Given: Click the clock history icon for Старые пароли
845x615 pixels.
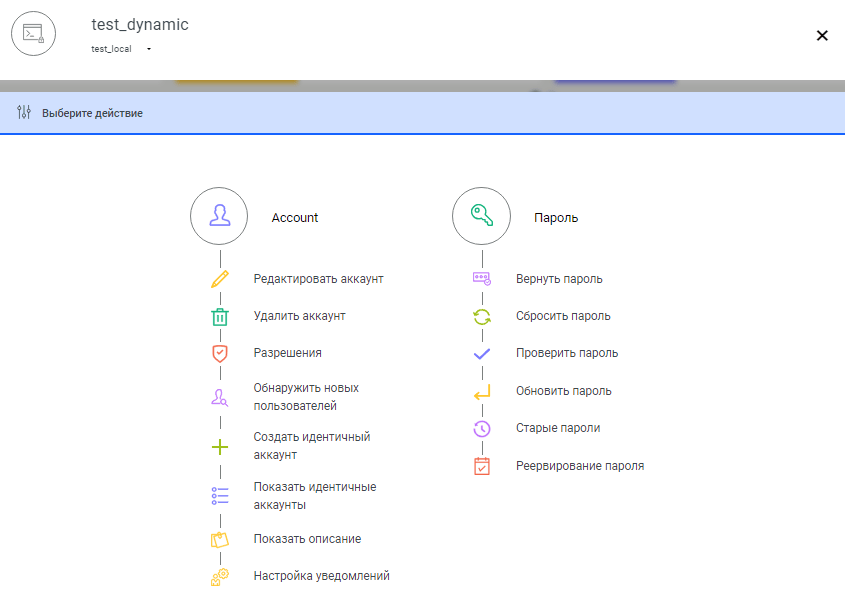Looking at the screenshot, I should [482, 429].
